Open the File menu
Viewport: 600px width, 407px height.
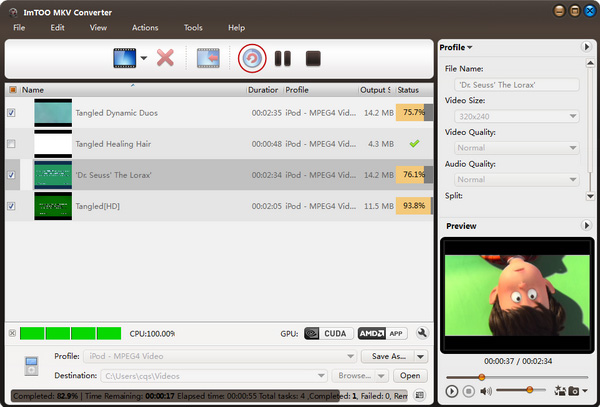(19, 28)
